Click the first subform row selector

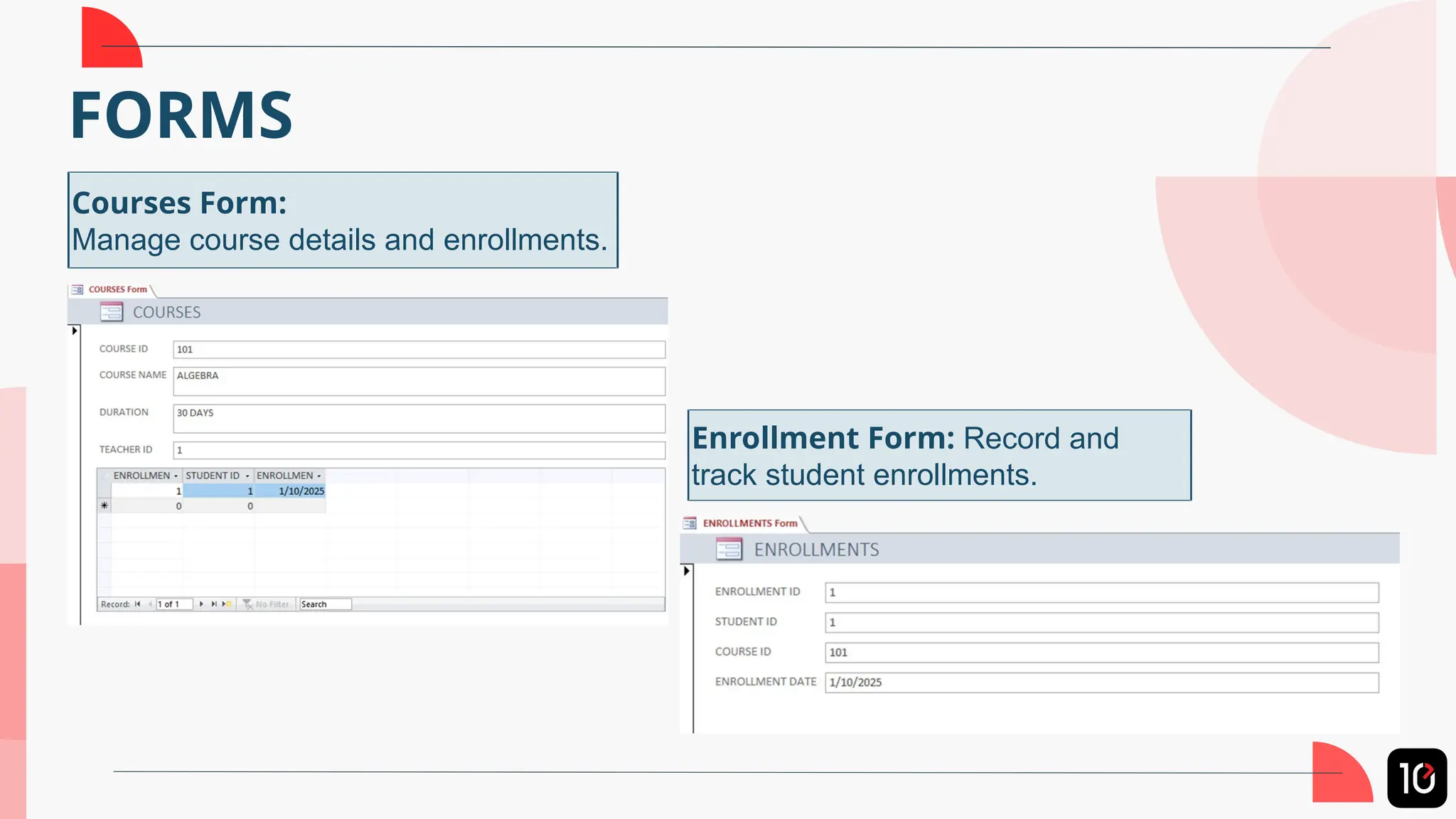(105, 491)
